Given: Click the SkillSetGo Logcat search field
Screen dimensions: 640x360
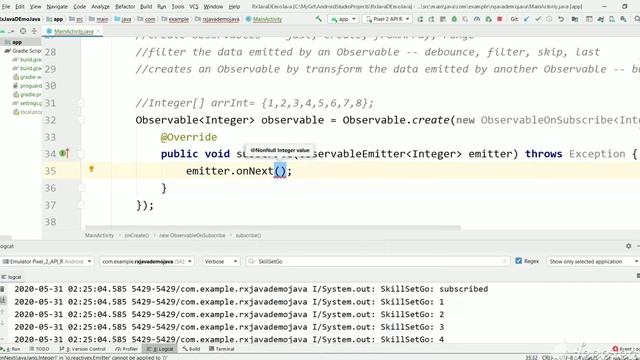Looking at the screenshot, I should point(378,261).
